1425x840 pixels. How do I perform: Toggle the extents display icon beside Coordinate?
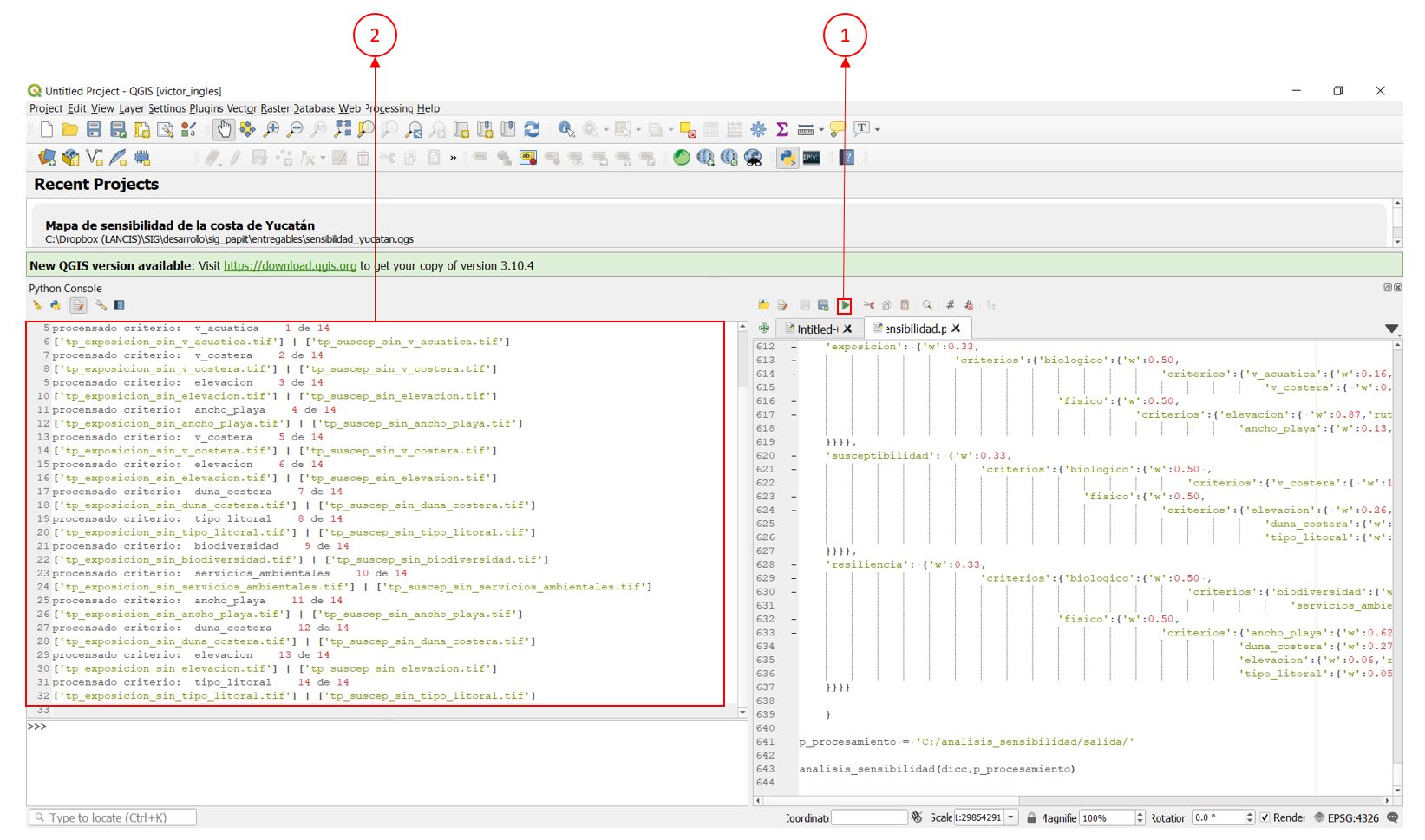(x=917, y=817)
